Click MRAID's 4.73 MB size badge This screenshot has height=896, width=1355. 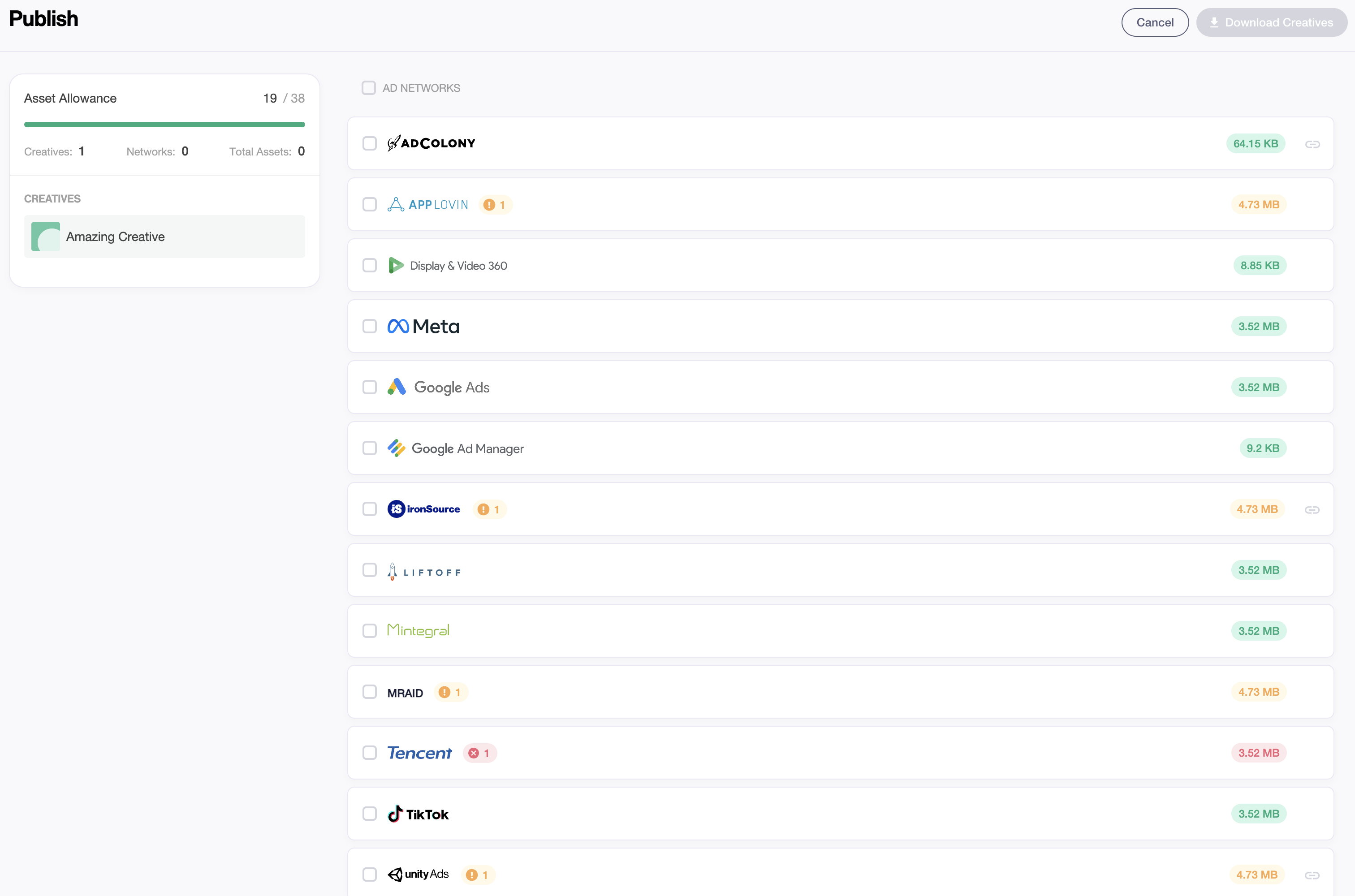tap(1258, 692)
